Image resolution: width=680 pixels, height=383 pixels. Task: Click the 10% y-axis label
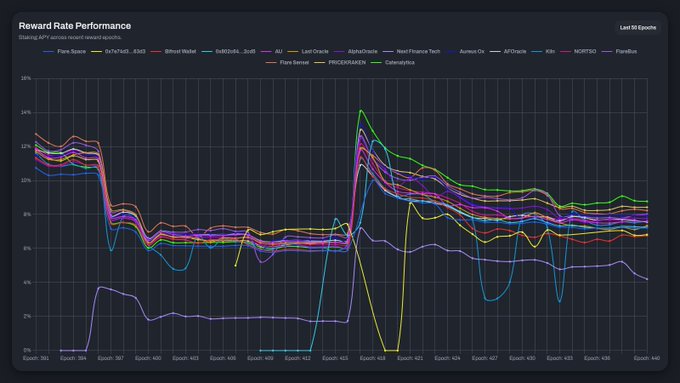26,180
